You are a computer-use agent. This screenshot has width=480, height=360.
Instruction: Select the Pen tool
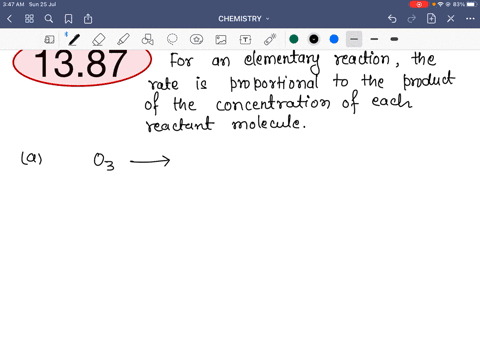[74, 40]
